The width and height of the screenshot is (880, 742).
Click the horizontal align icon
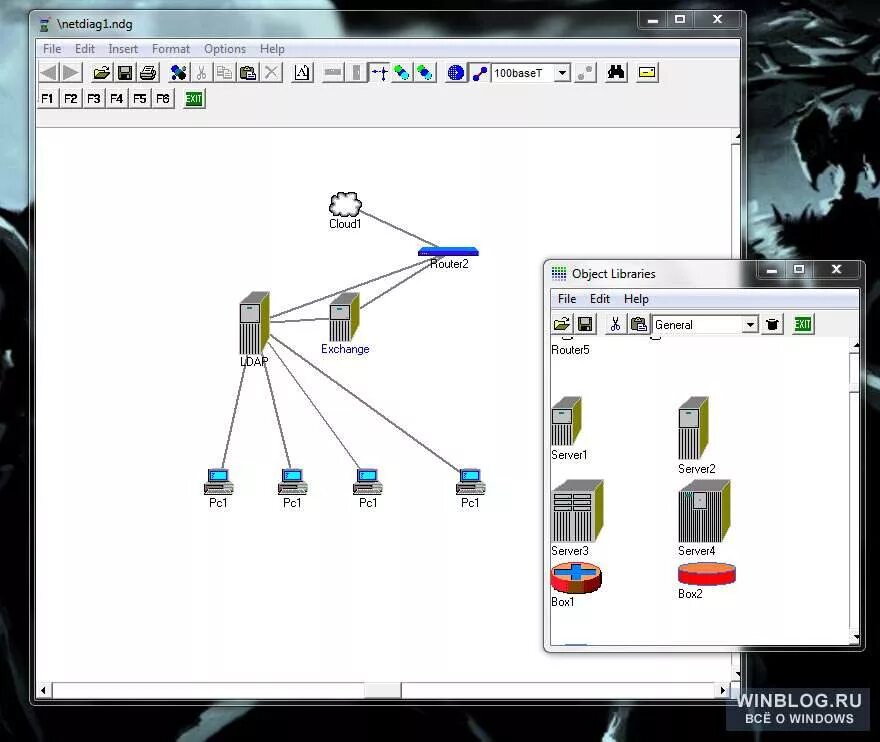(x=333, y=72)
